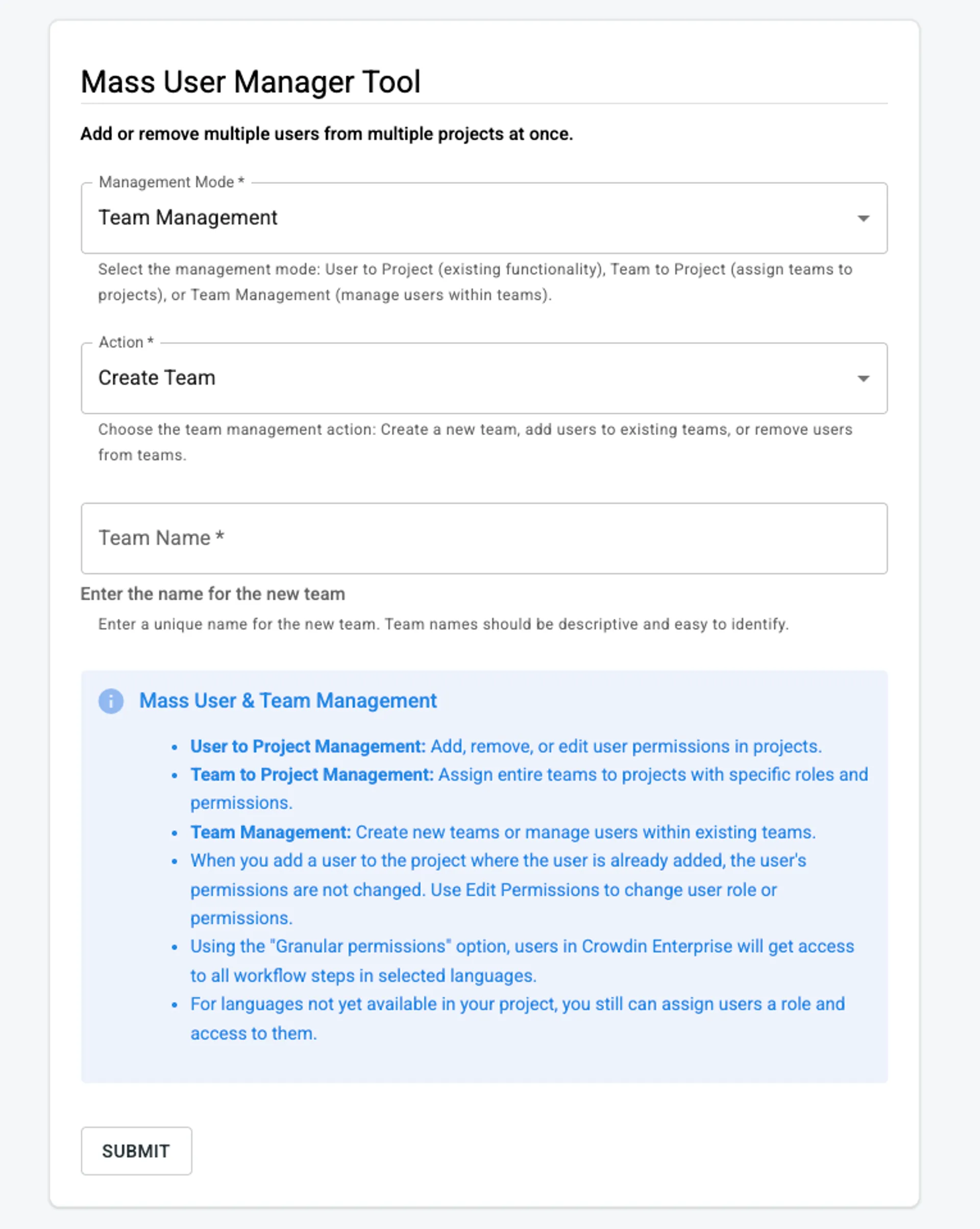This screenshot has width=980, height=1229.
Task: Click the 'Enter the name for the new team' text
Action: coord(212,594)
